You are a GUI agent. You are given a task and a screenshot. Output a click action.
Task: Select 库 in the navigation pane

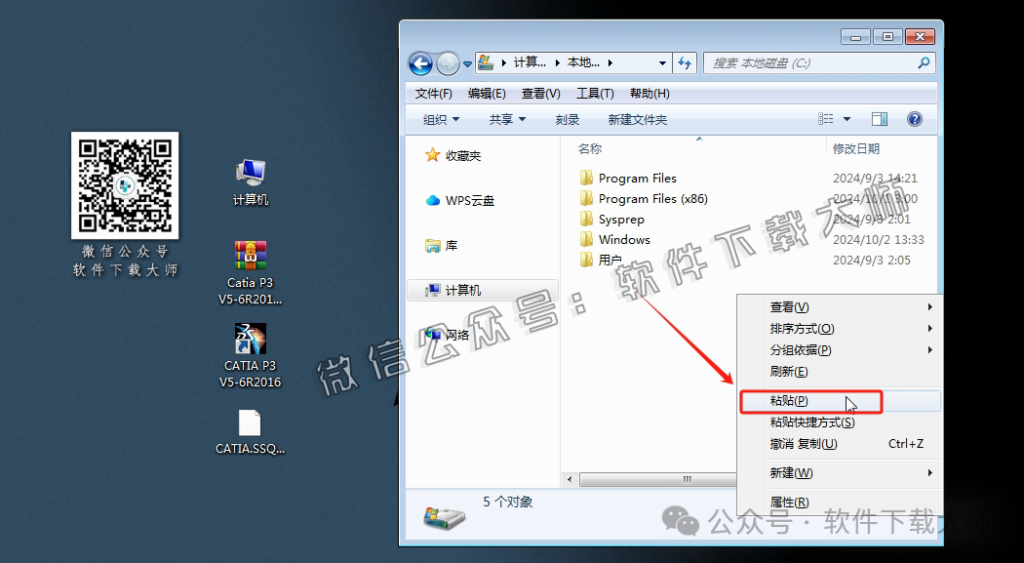pos(441,246)
